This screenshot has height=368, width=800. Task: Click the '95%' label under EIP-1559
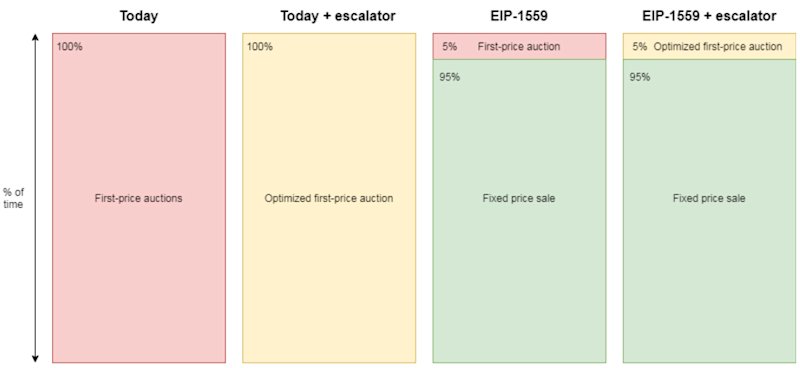click(449, 78)
